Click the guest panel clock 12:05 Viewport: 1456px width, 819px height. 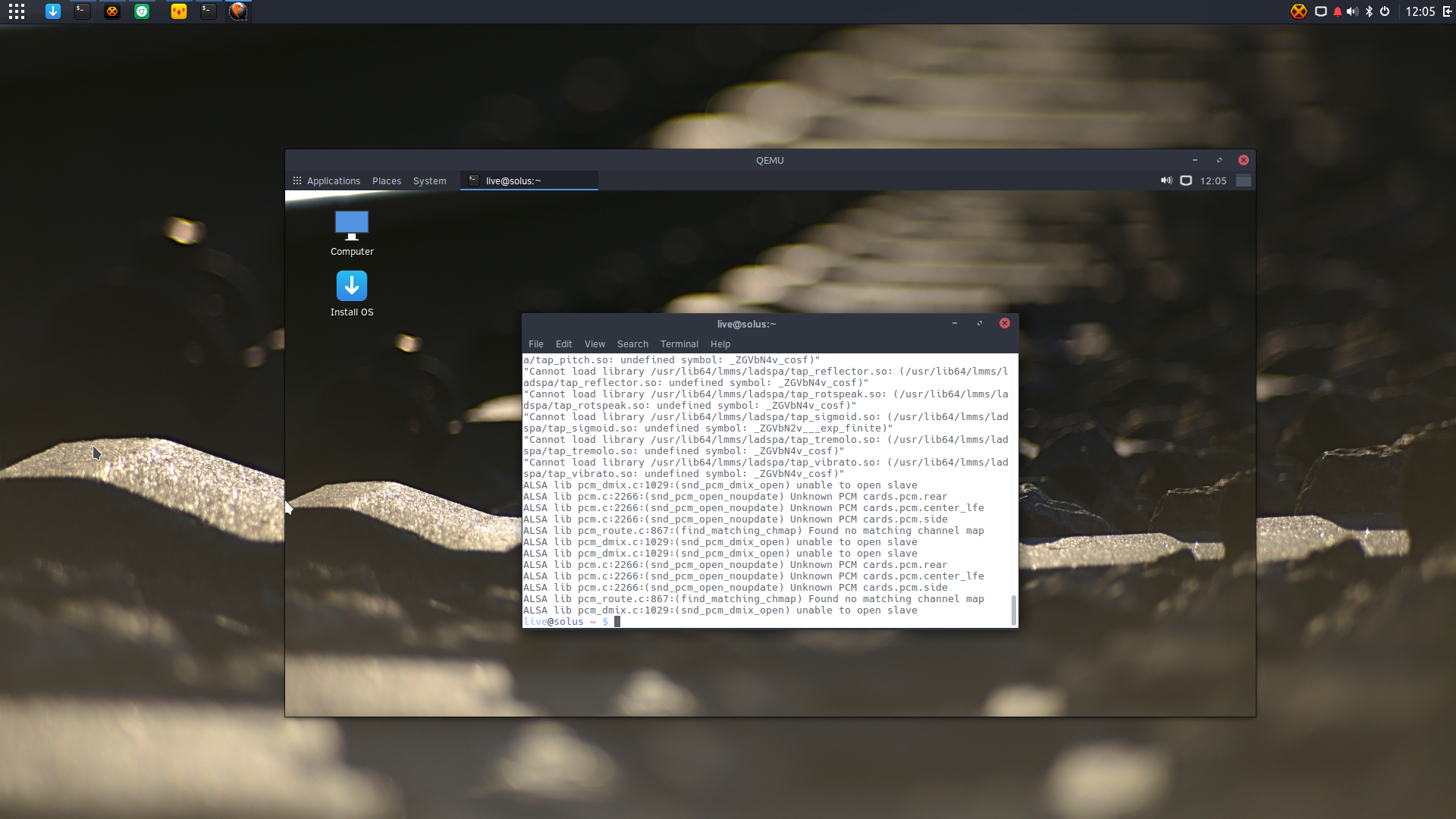[x=1213, y=181]
